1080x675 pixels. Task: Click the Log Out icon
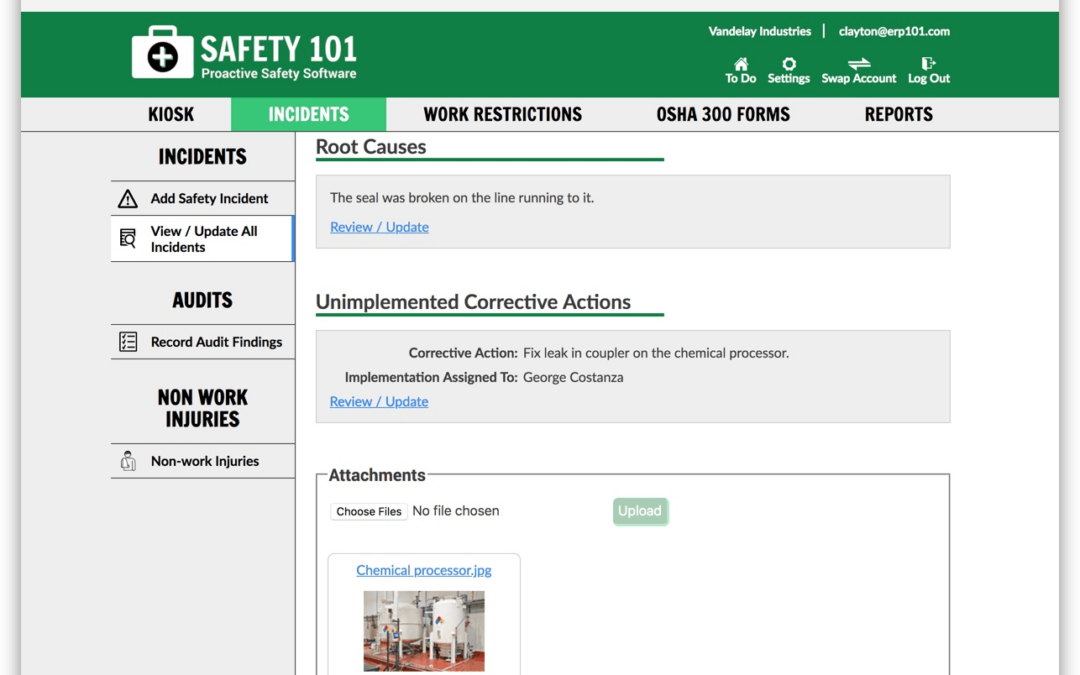point(928,64)
